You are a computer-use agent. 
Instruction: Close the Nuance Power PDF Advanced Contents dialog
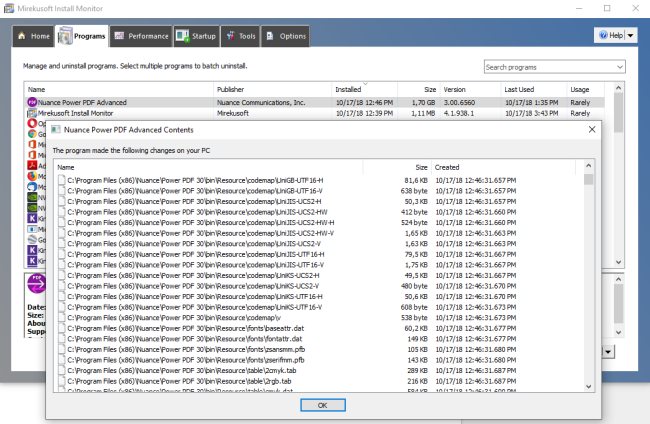click(592, 129)
